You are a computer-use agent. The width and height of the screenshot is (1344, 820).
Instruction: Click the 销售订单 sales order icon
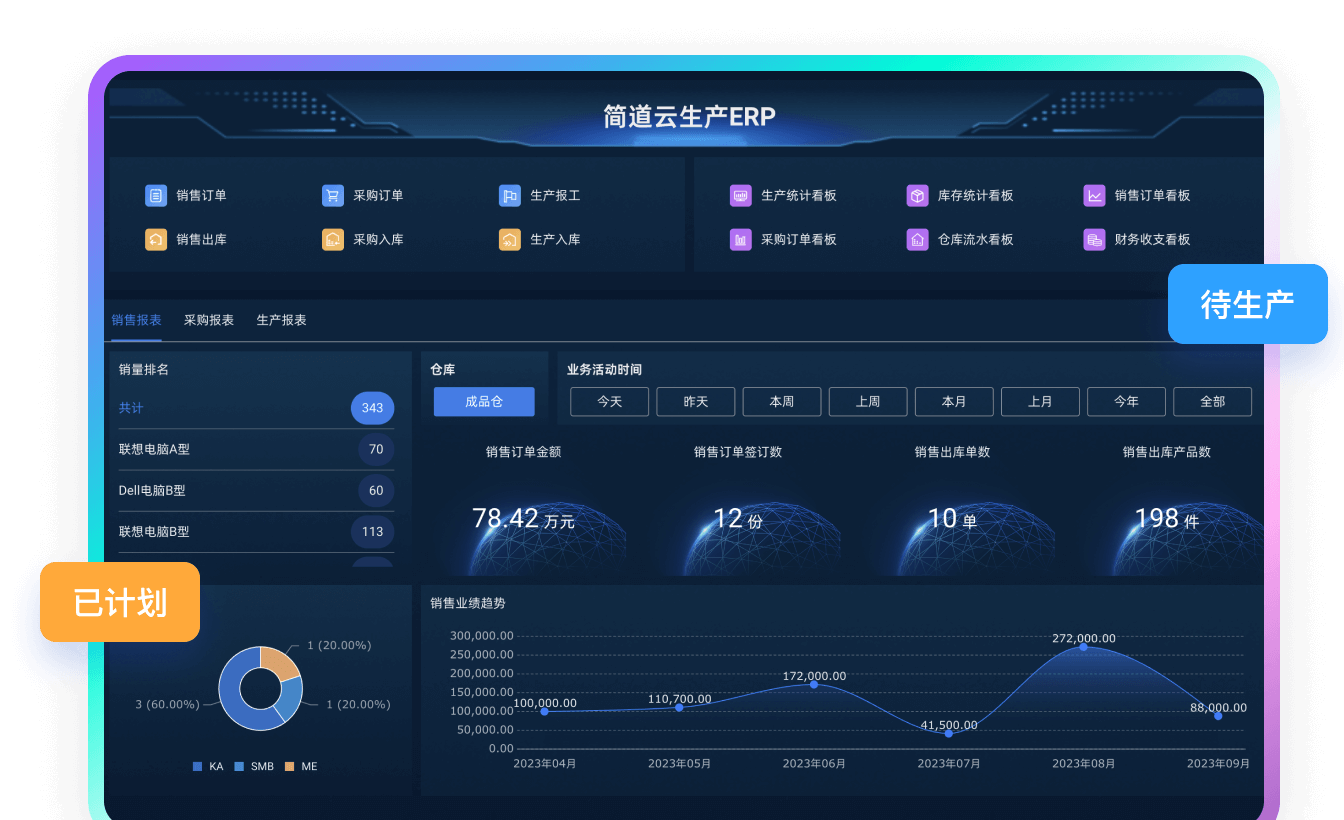[156, 196]
